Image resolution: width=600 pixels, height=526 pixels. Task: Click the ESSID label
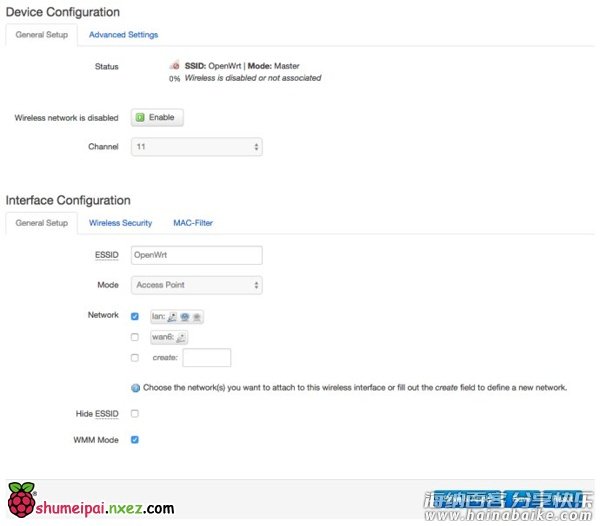[107, 255]
